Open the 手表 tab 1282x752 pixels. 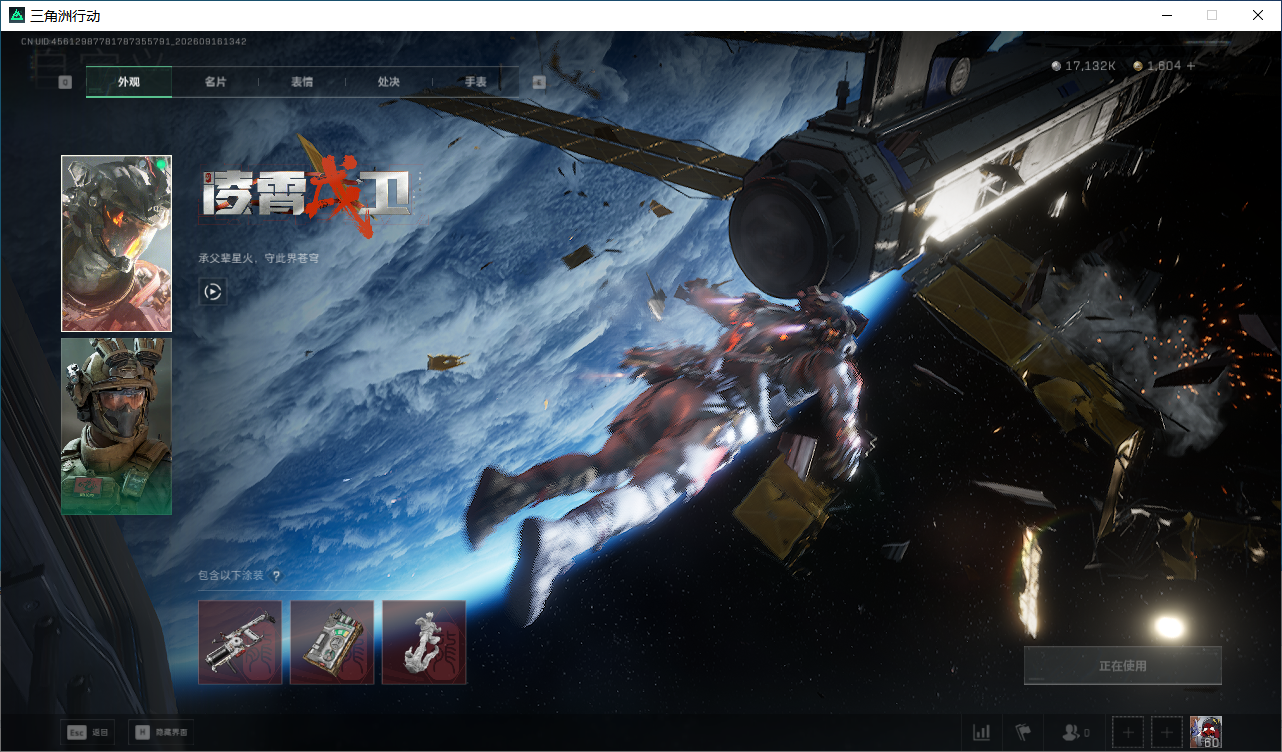[476, 82]
